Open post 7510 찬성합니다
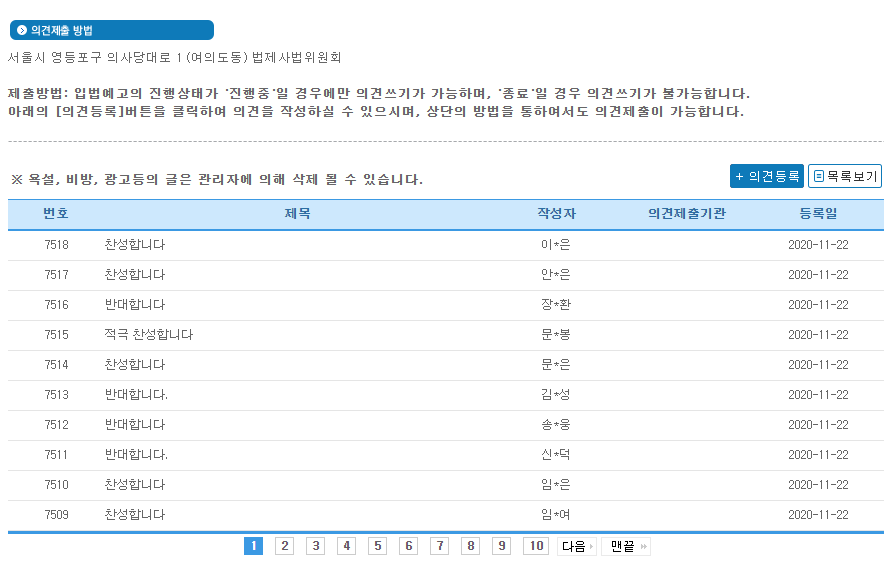Screen dimensions: 884x569 pyautogui.click(x=135, y=484)
